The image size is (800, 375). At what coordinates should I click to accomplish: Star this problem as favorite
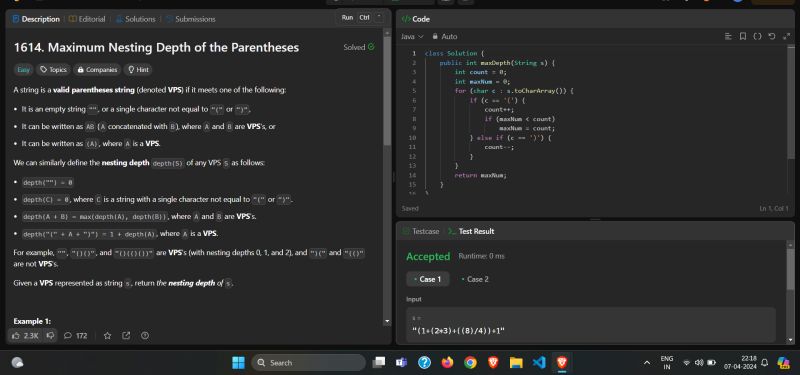[x=108, y=336]
